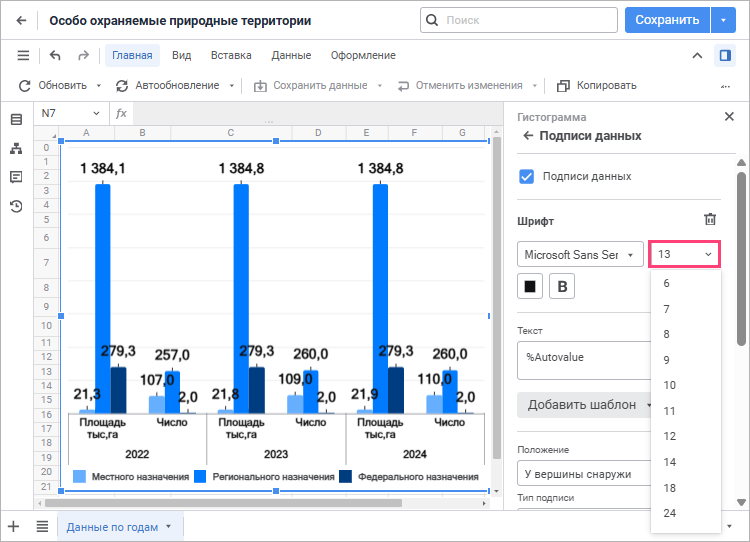
Task: Open the comments sidebar icon
Action: pos(16,177)
